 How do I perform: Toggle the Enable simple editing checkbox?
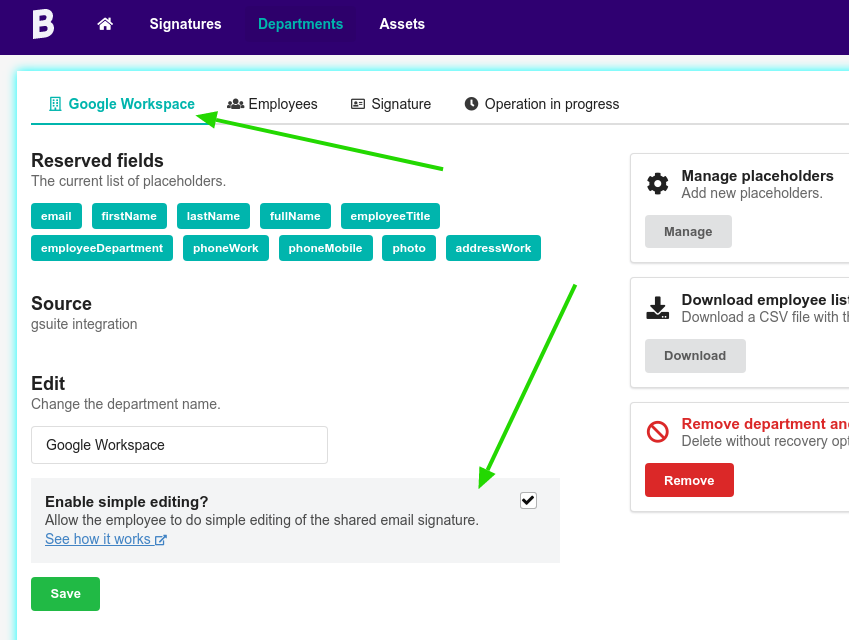(x=528, y=500)
